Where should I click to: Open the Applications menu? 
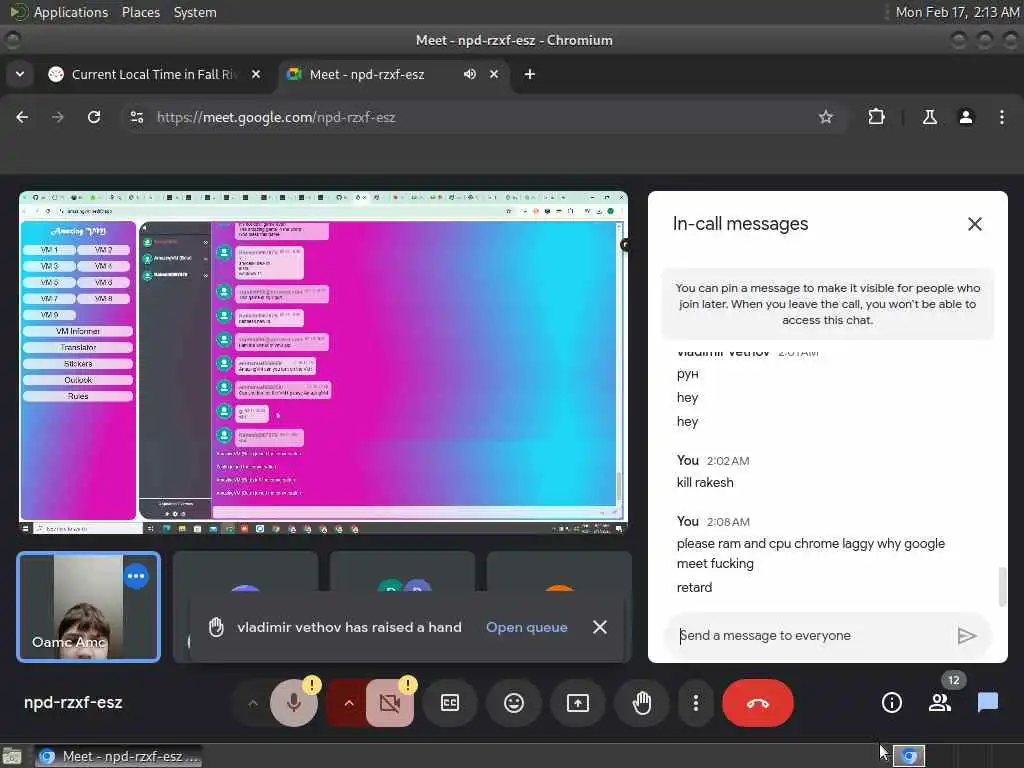(x=71, y=12)
